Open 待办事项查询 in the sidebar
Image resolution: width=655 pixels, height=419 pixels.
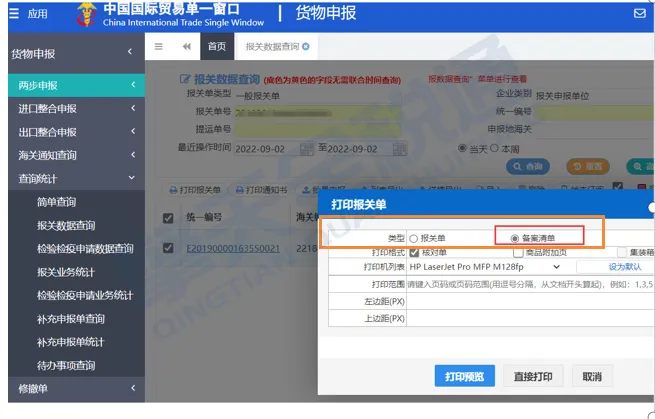(66, 366)
